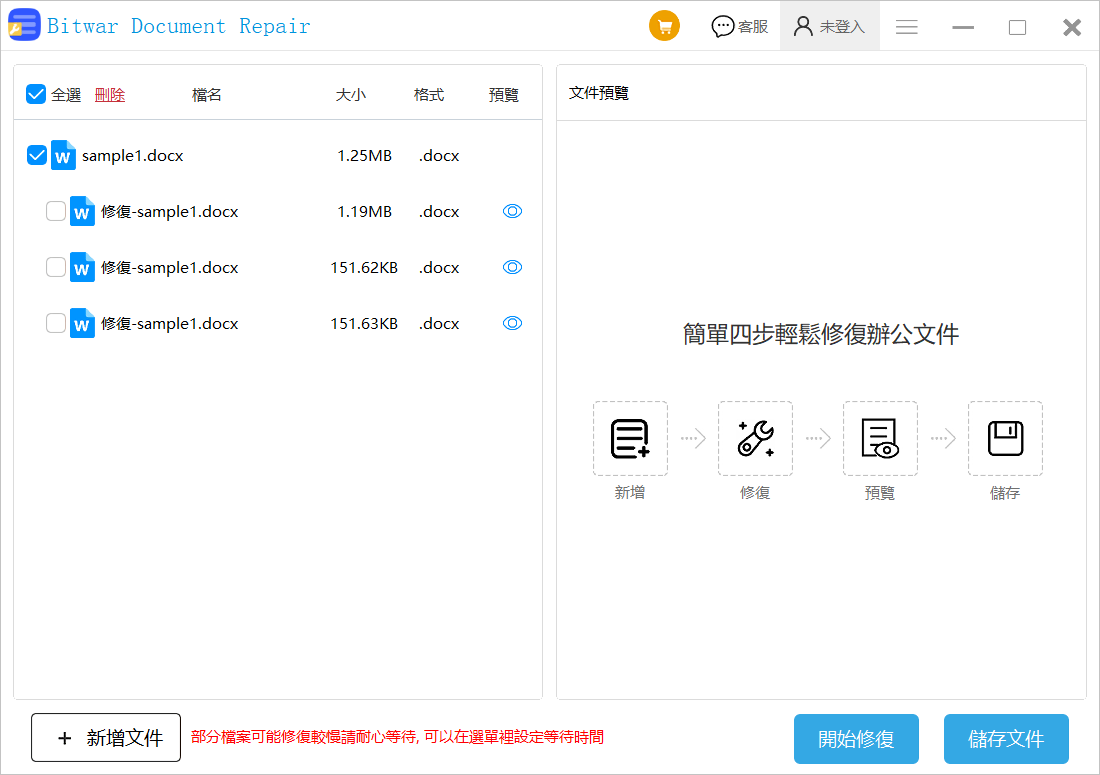This screenshot has width=1100, height=775.
Task: Click the 修復 wrench step icon
Action: coord(755,438)
